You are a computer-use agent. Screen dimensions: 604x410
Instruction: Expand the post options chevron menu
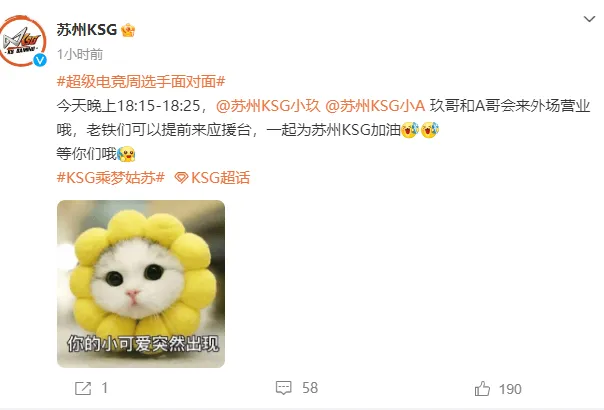click(589, 19)
